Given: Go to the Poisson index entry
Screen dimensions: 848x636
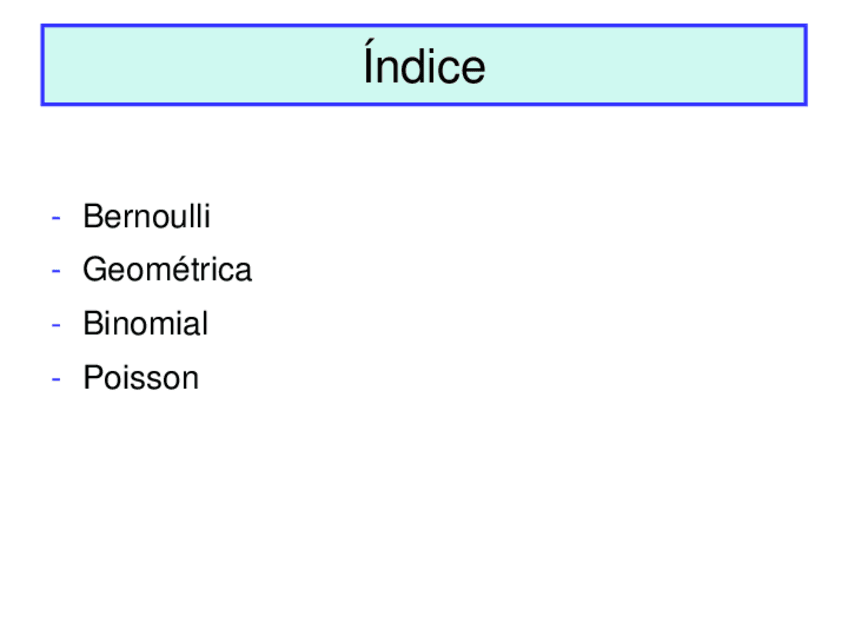Looking at the screenshot, I should tap(141, 378).
